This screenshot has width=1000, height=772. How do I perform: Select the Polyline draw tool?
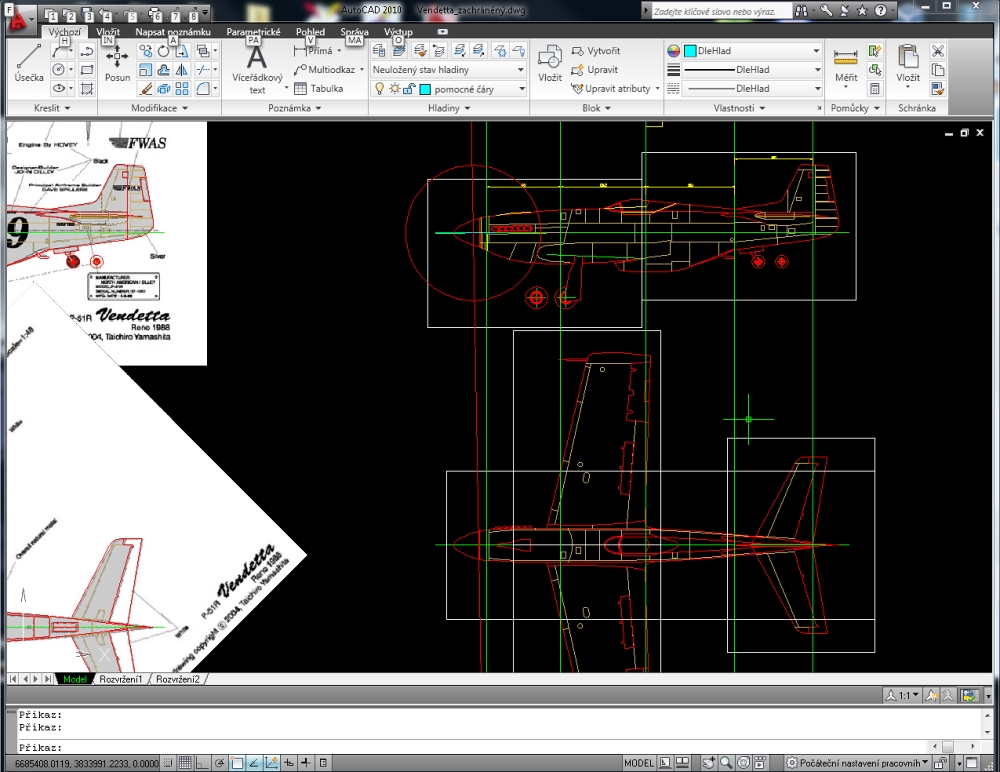pyautogui.click(x=87, y=51)
